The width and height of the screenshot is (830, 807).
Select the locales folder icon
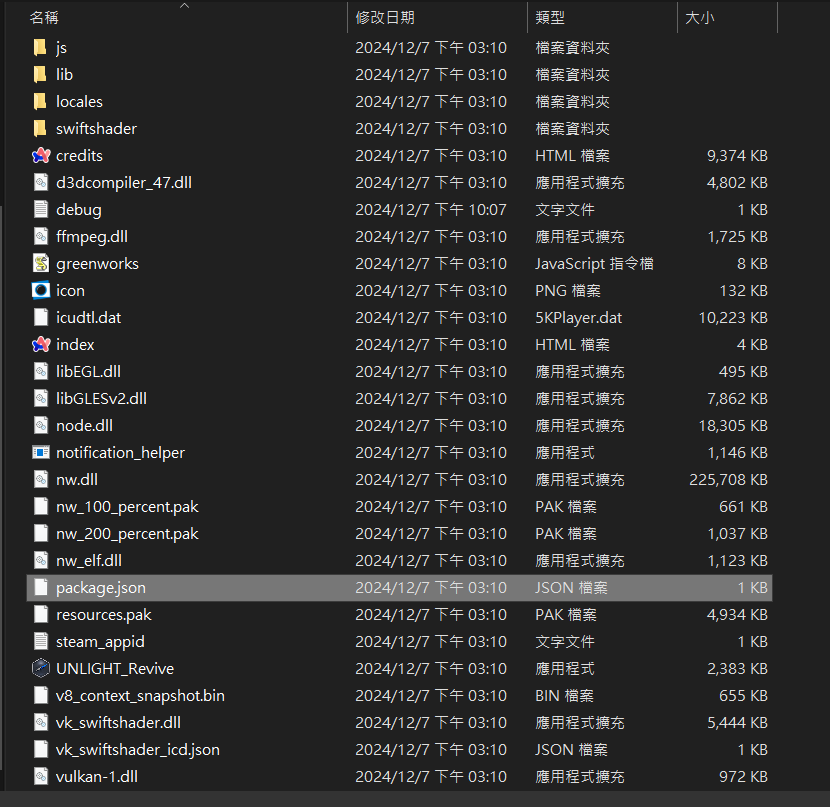point(40,102)
